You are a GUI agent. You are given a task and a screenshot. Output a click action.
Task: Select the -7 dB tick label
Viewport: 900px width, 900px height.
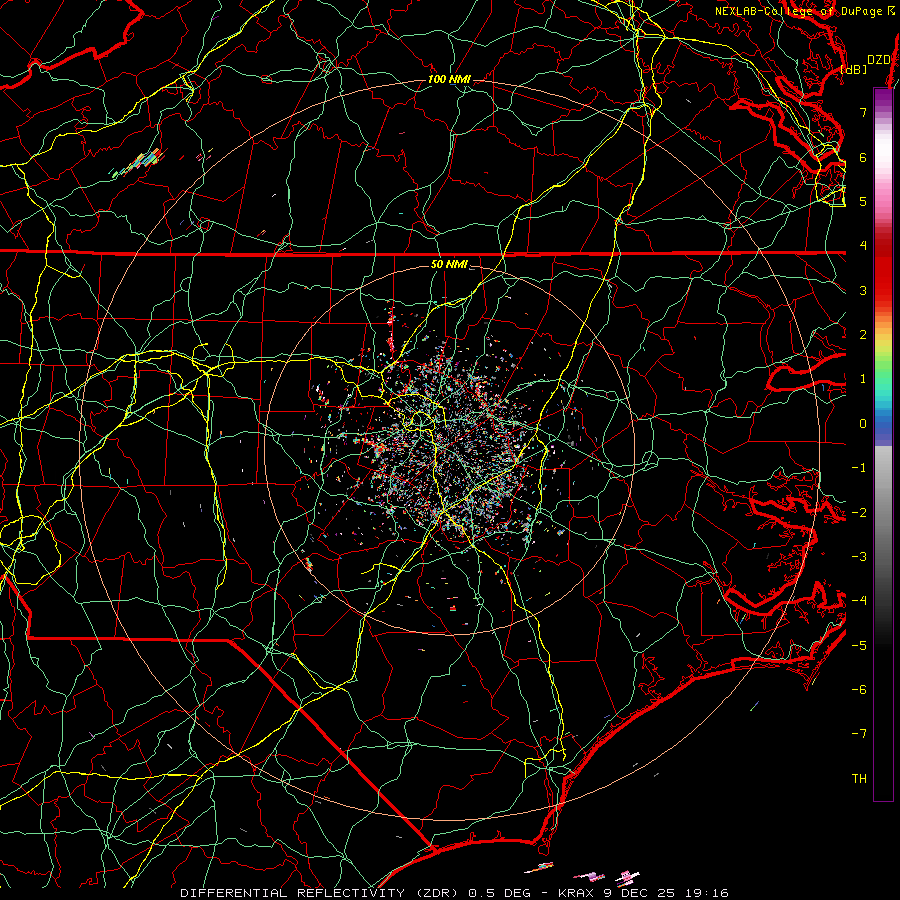click(859, 734)
